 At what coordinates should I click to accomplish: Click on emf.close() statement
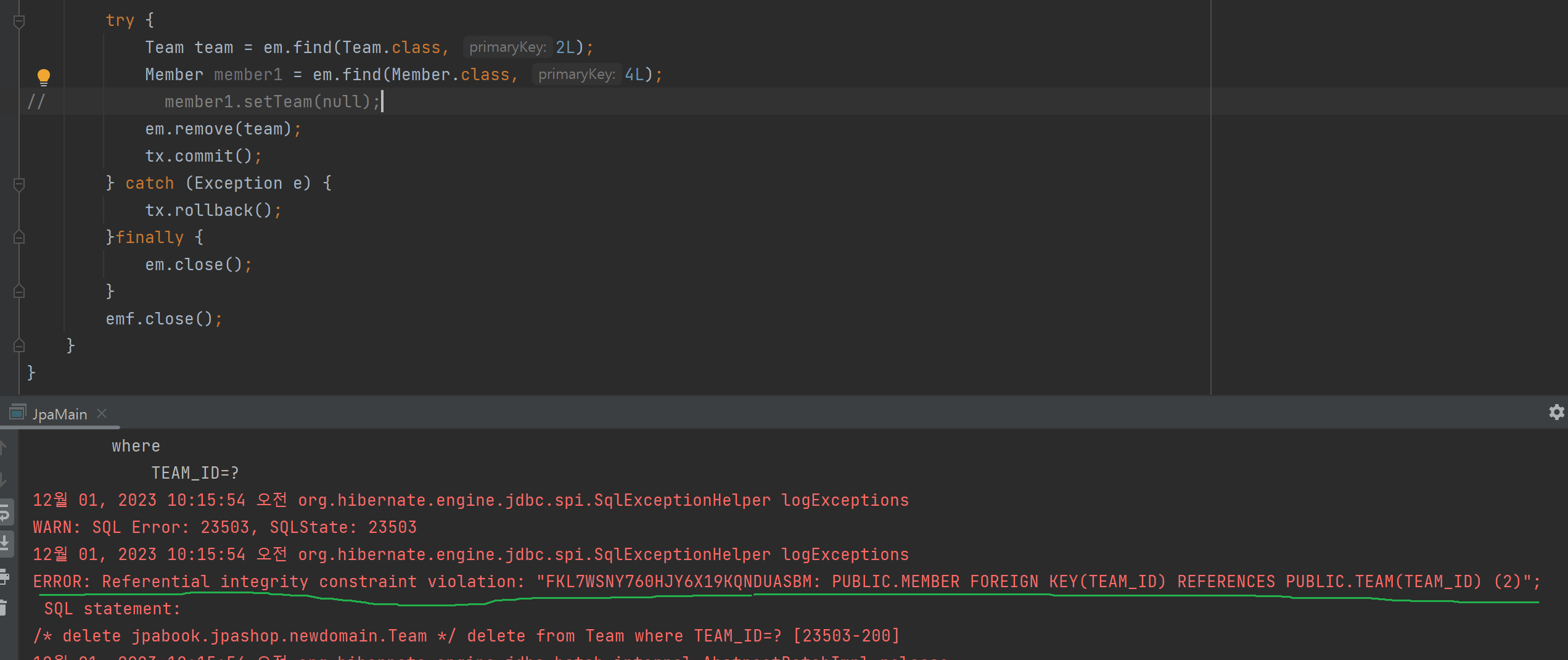(x=164, y=319)
